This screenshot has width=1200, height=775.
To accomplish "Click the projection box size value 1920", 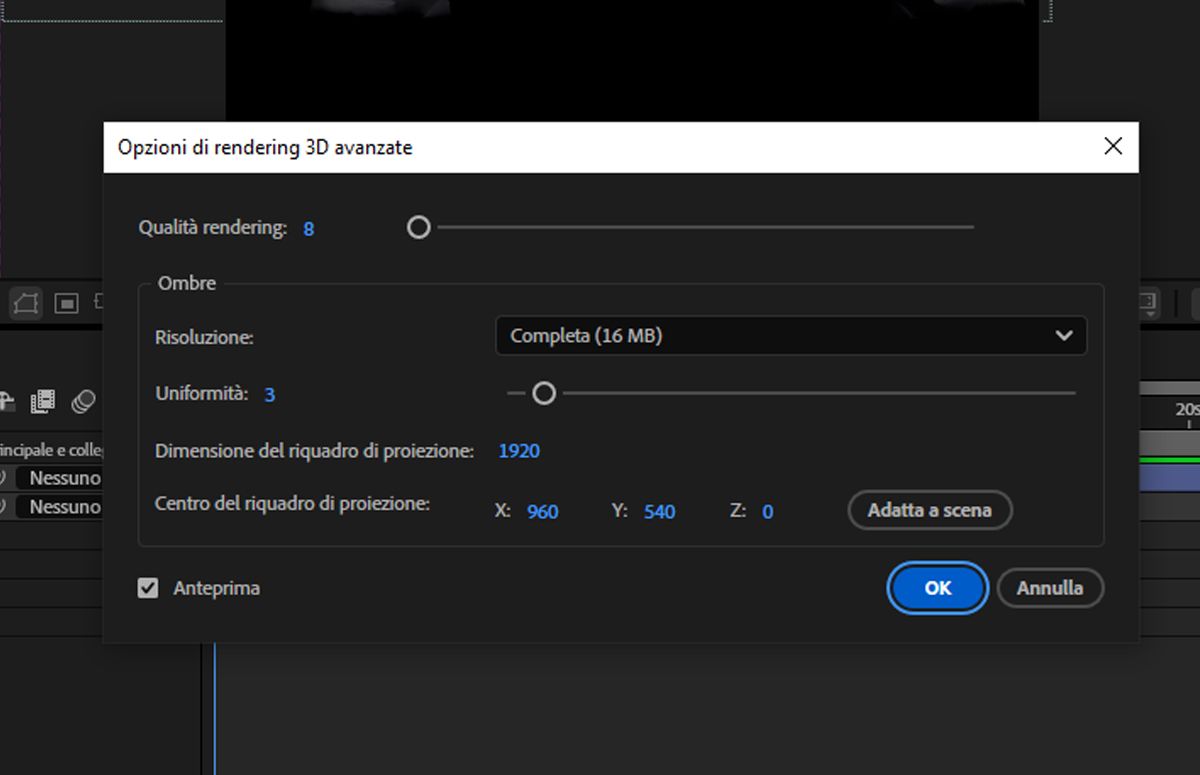I will click(x=518, y=451).
